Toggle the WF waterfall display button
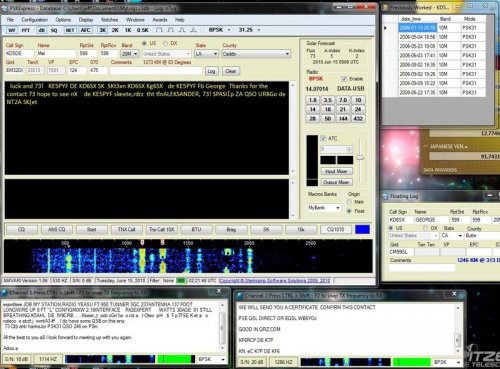Screen dimensions: 500x369 click(12, 30)
